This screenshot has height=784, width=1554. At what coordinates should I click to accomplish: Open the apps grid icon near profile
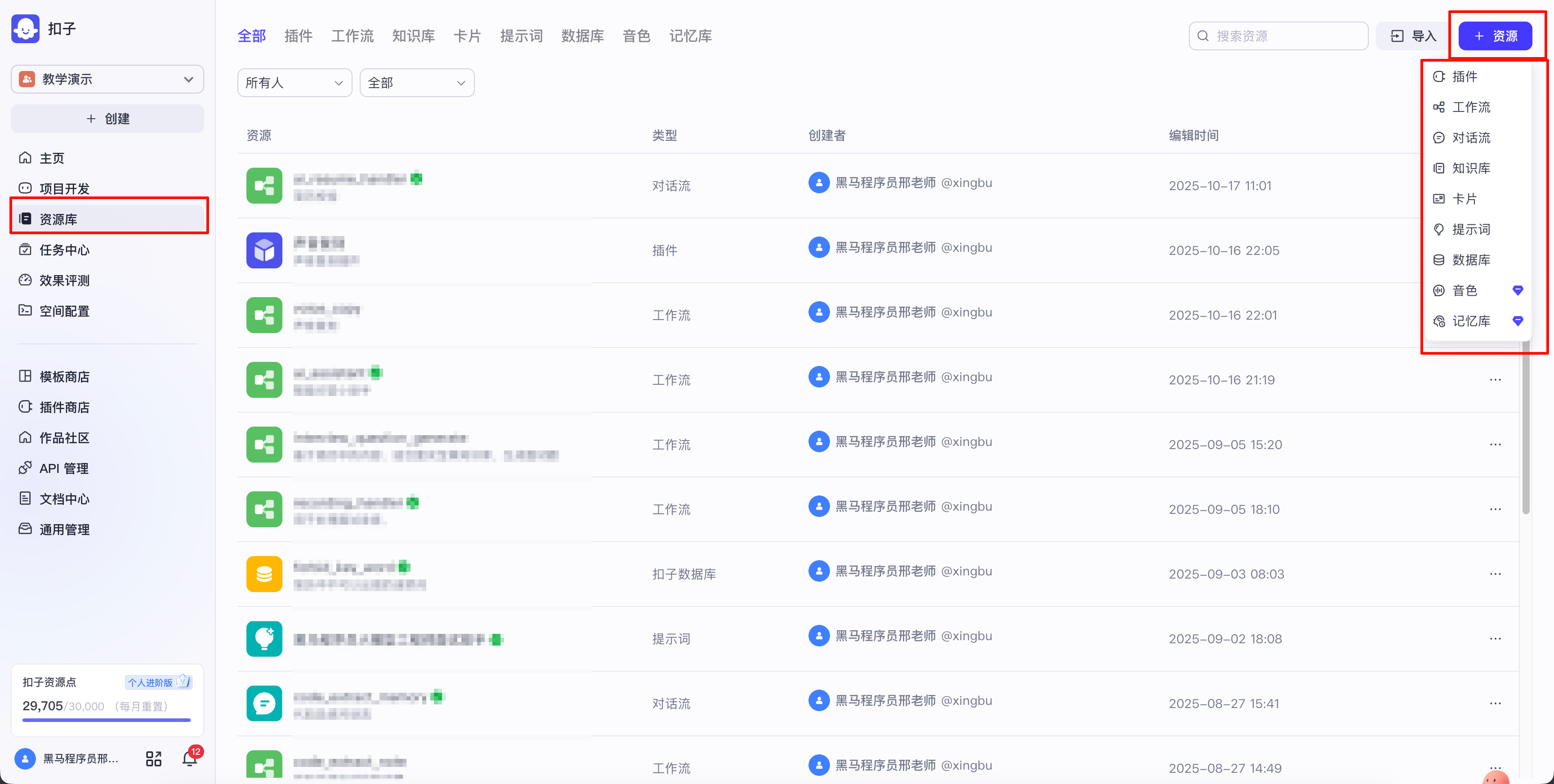point(153,758)
